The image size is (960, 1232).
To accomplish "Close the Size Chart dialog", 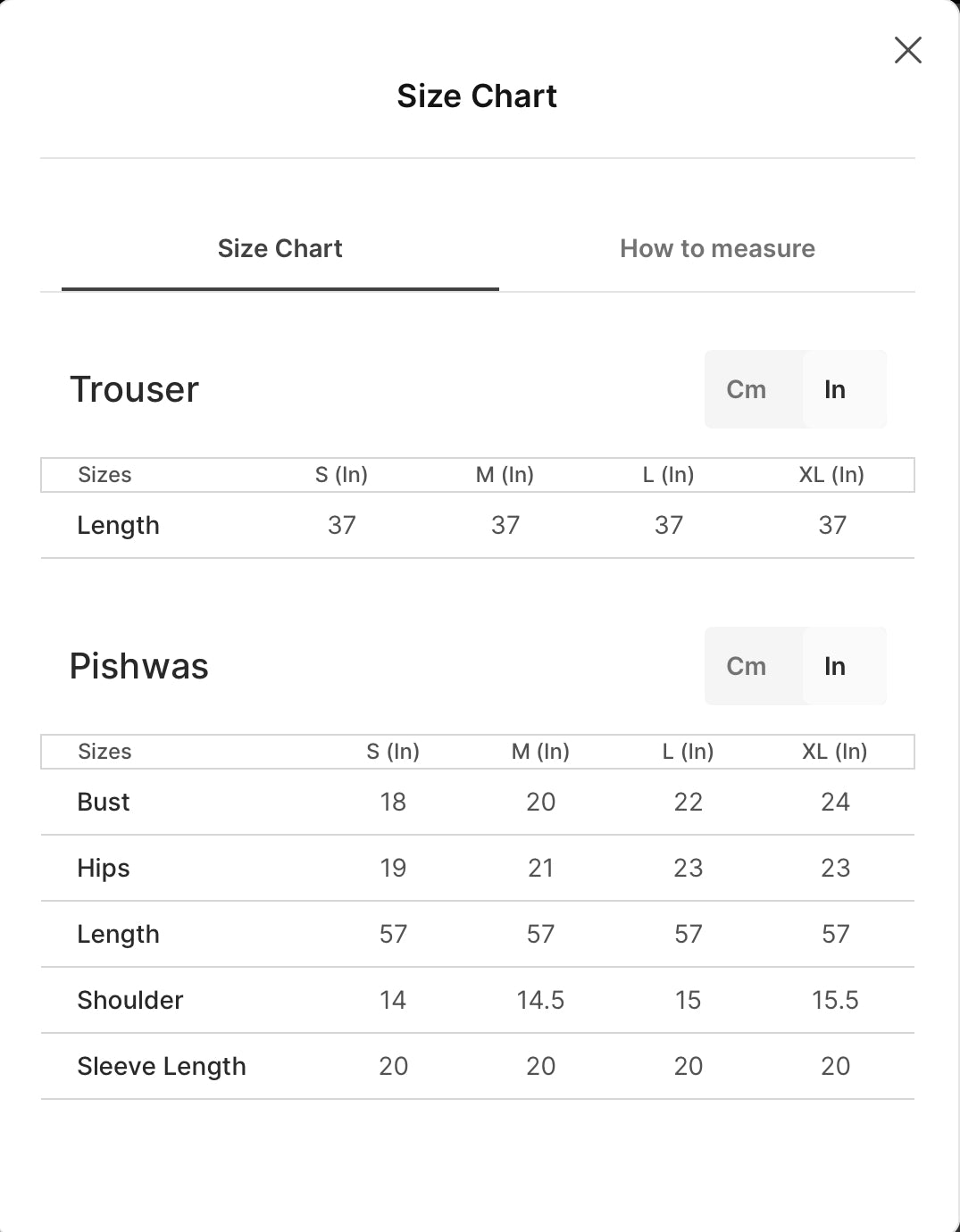I will pyautogui.click(x=907, y=50).
